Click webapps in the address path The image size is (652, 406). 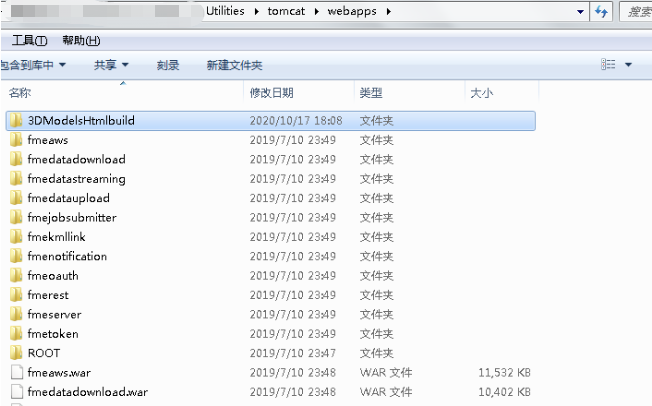coord(352,11)
